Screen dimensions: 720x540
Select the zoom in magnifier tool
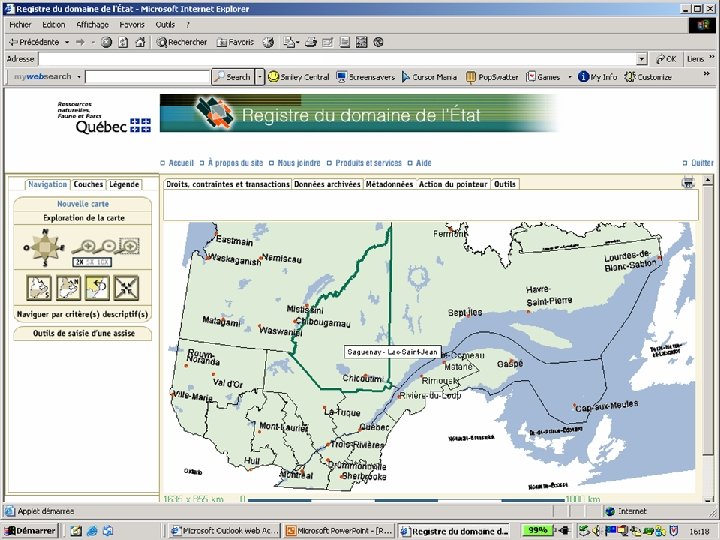click(84, 247)
